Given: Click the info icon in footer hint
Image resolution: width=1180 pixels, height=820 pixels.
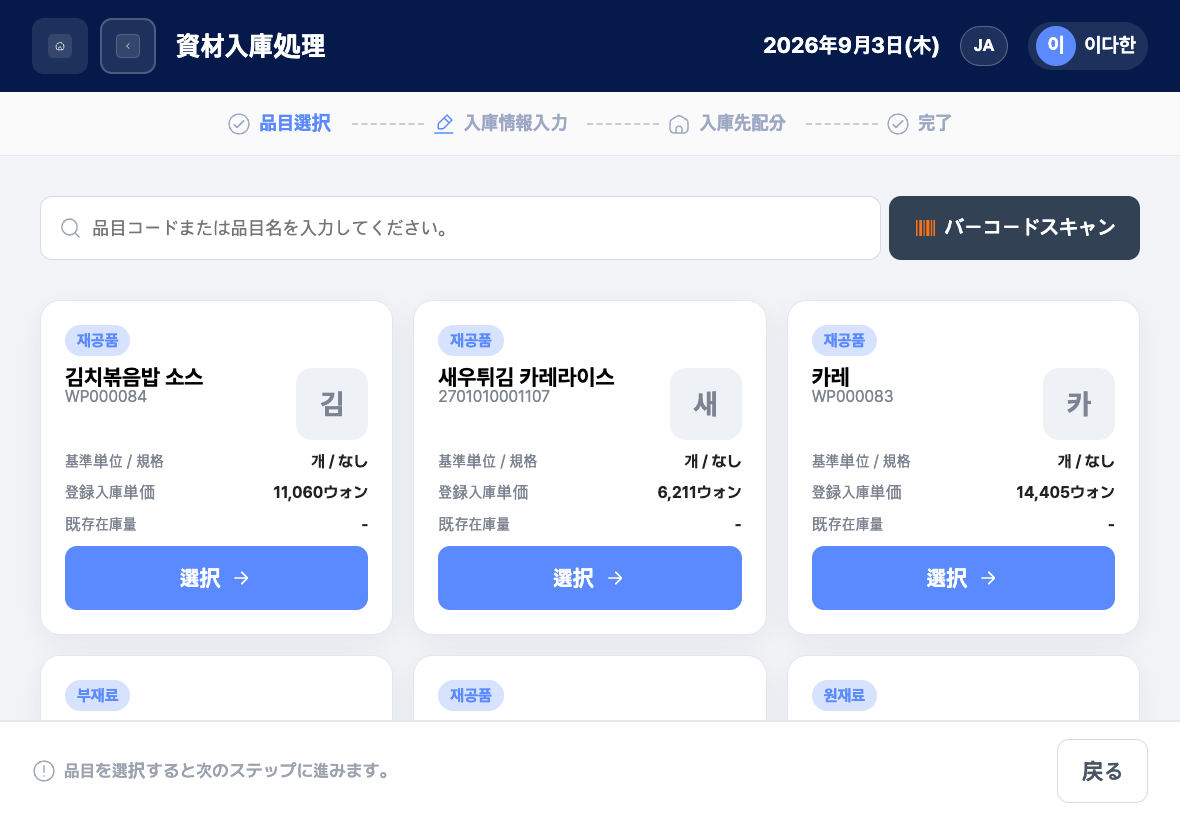Looking at the screenshot, I should [x=44, y=771].
